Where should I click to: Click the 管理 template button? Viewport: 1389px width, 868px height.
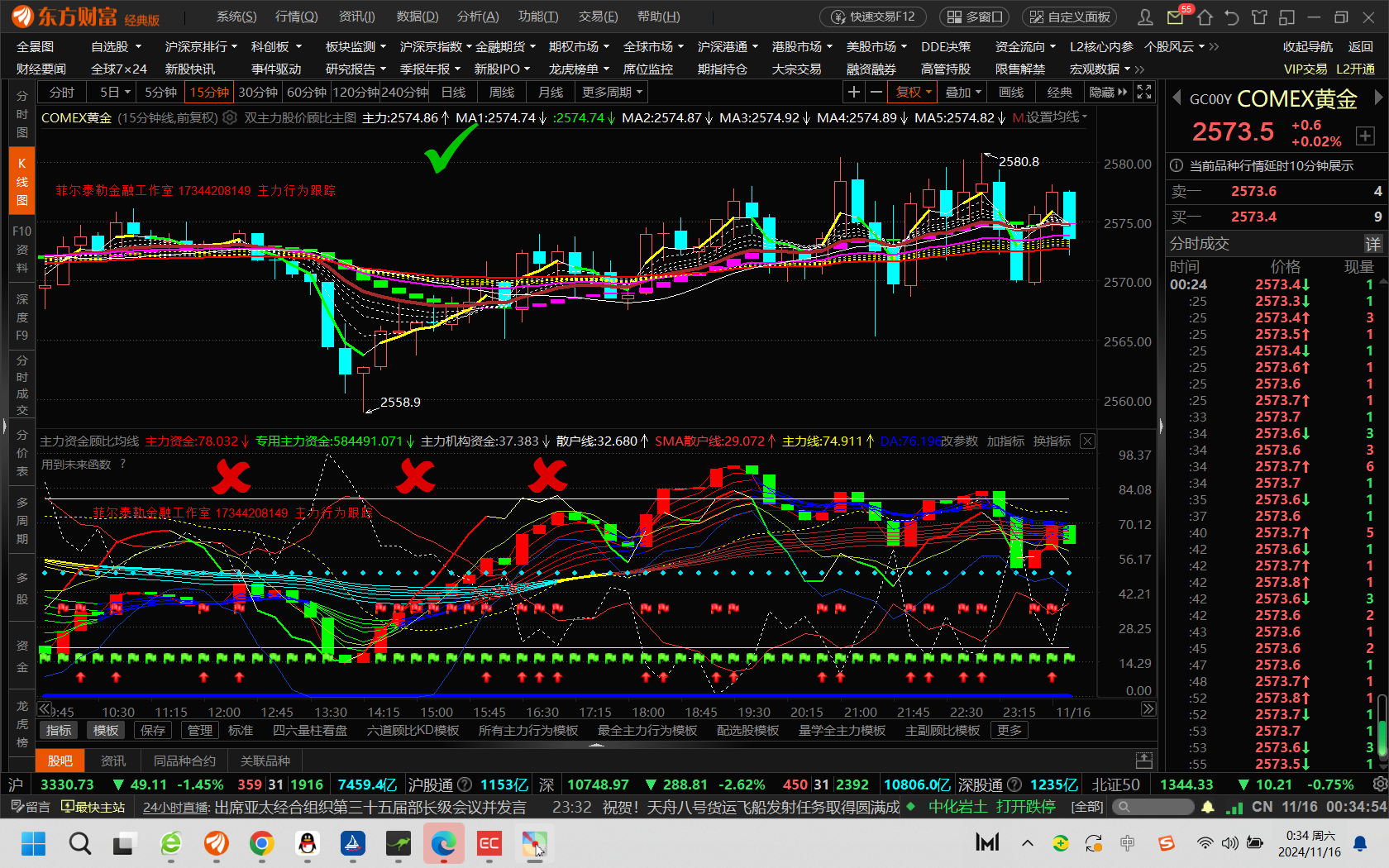(200, 731)
